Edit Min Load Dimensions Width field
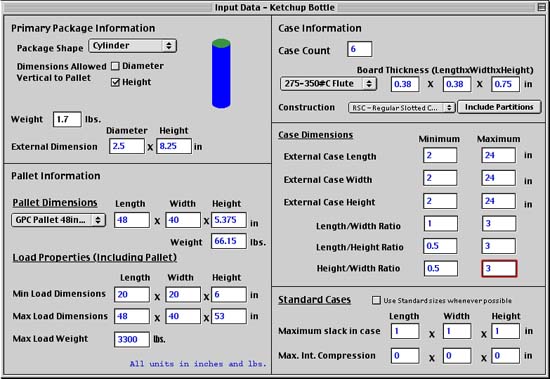 pos(183,294)
